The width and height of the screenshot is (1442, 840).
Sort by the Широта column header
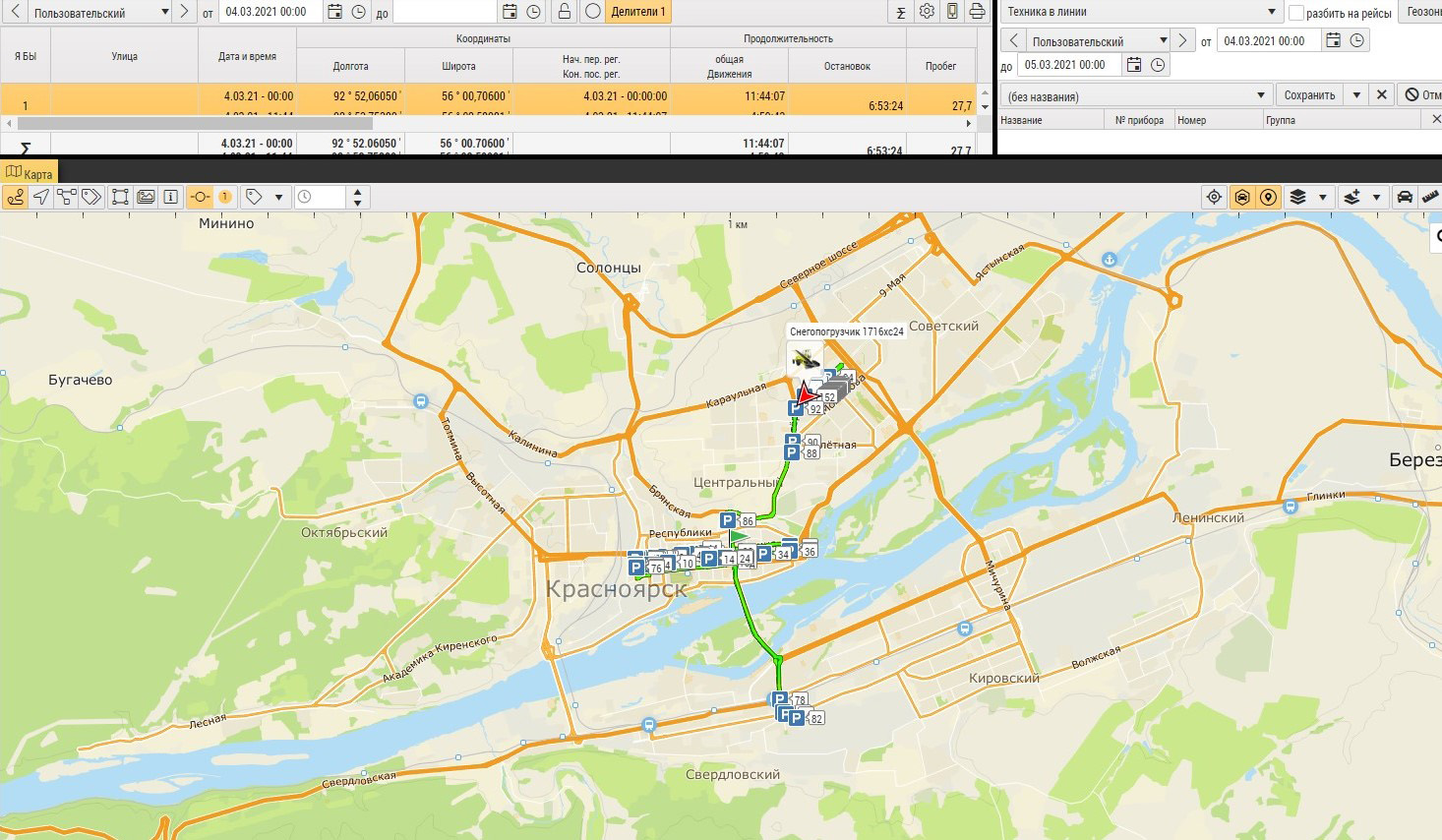[459, 66]
